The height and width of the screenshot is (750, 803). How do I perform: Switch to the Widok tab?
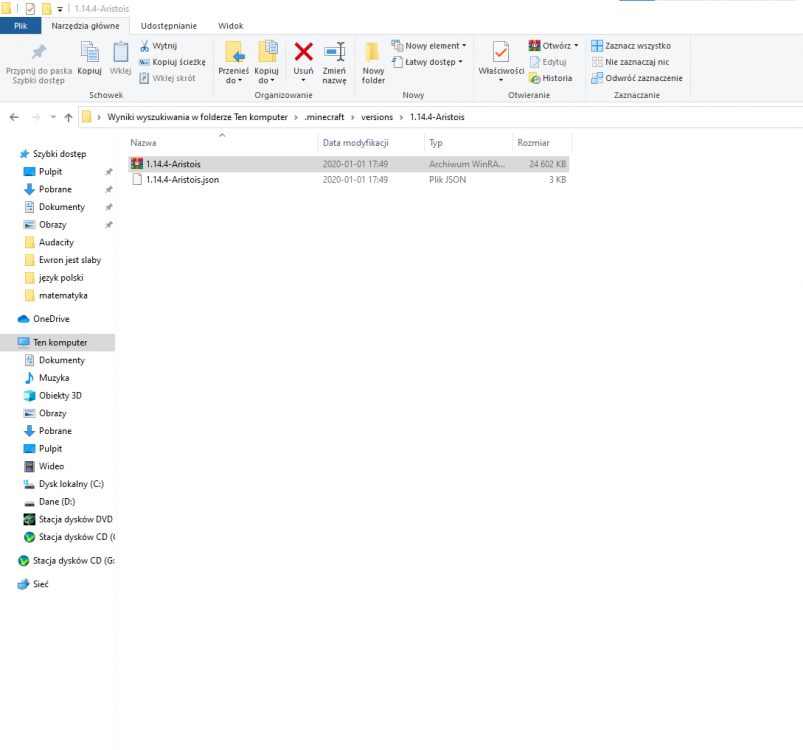coord(230,25)
